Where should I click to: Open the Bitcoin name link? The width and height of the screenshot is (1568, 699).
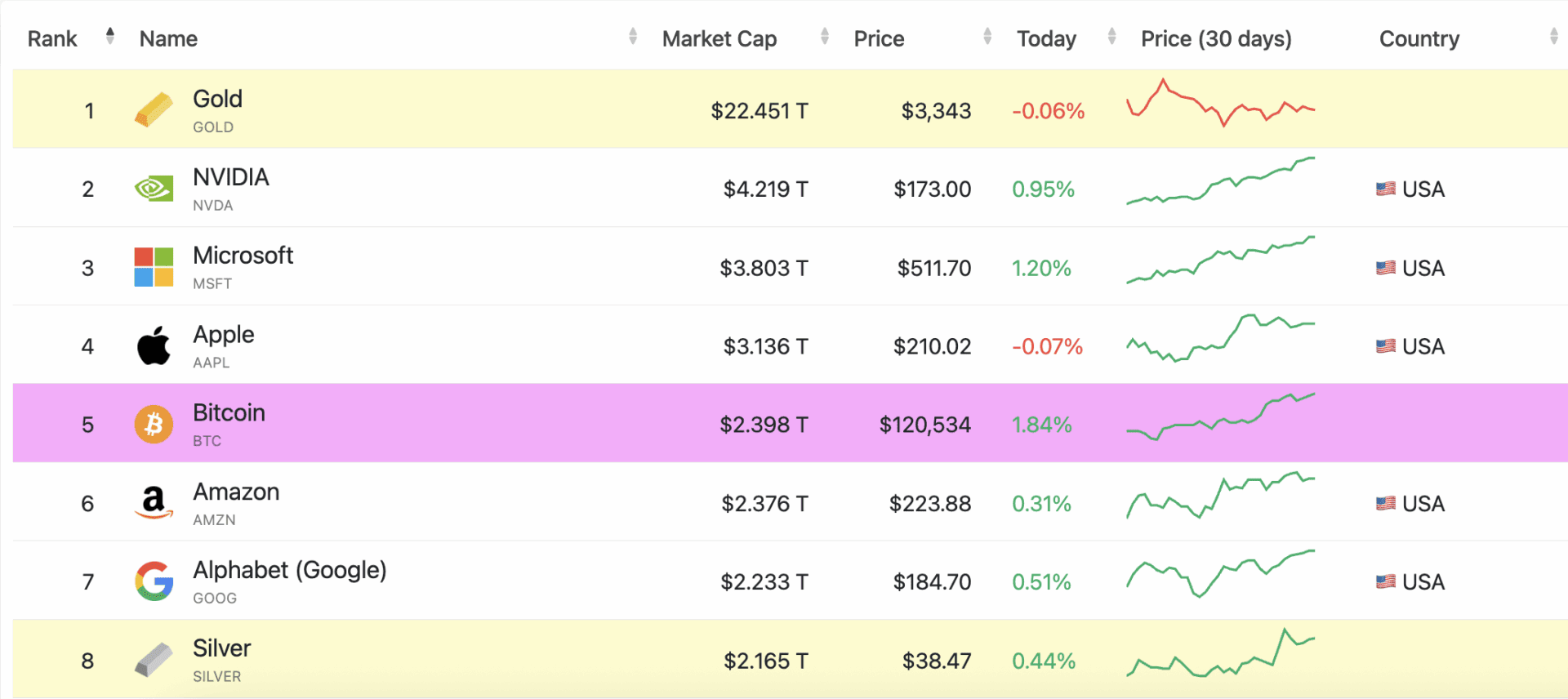[229, 413]
